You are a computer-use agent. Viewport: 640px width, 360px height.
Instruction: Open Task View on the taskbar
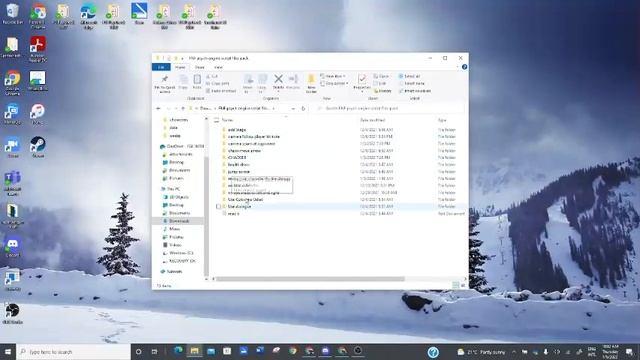(154, 351)
